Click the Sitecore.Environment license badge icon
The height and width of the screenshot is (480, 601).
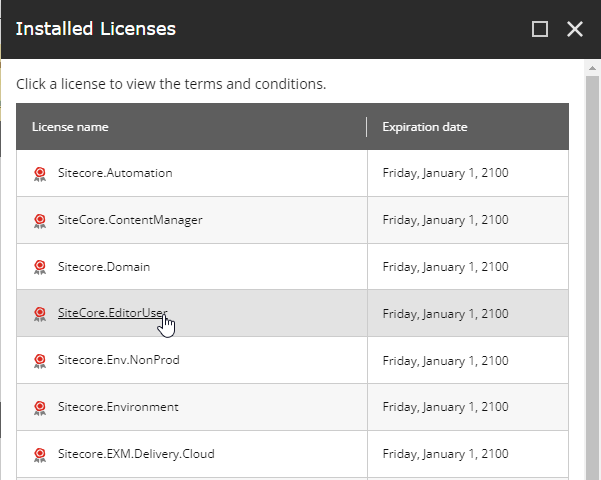point(40,408)
